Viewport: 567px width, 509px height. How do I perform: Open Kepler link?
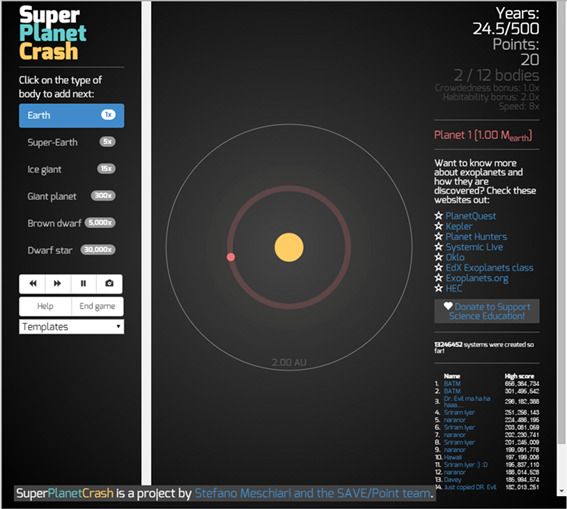pyautogui.click(x=459, y=226)
